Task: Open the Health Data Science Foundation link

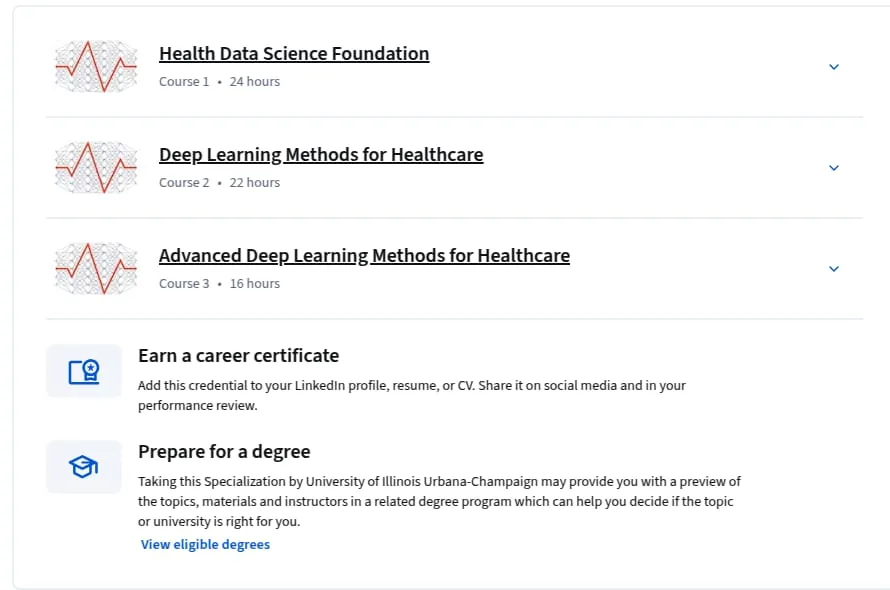Action: (x=294, y=53)
